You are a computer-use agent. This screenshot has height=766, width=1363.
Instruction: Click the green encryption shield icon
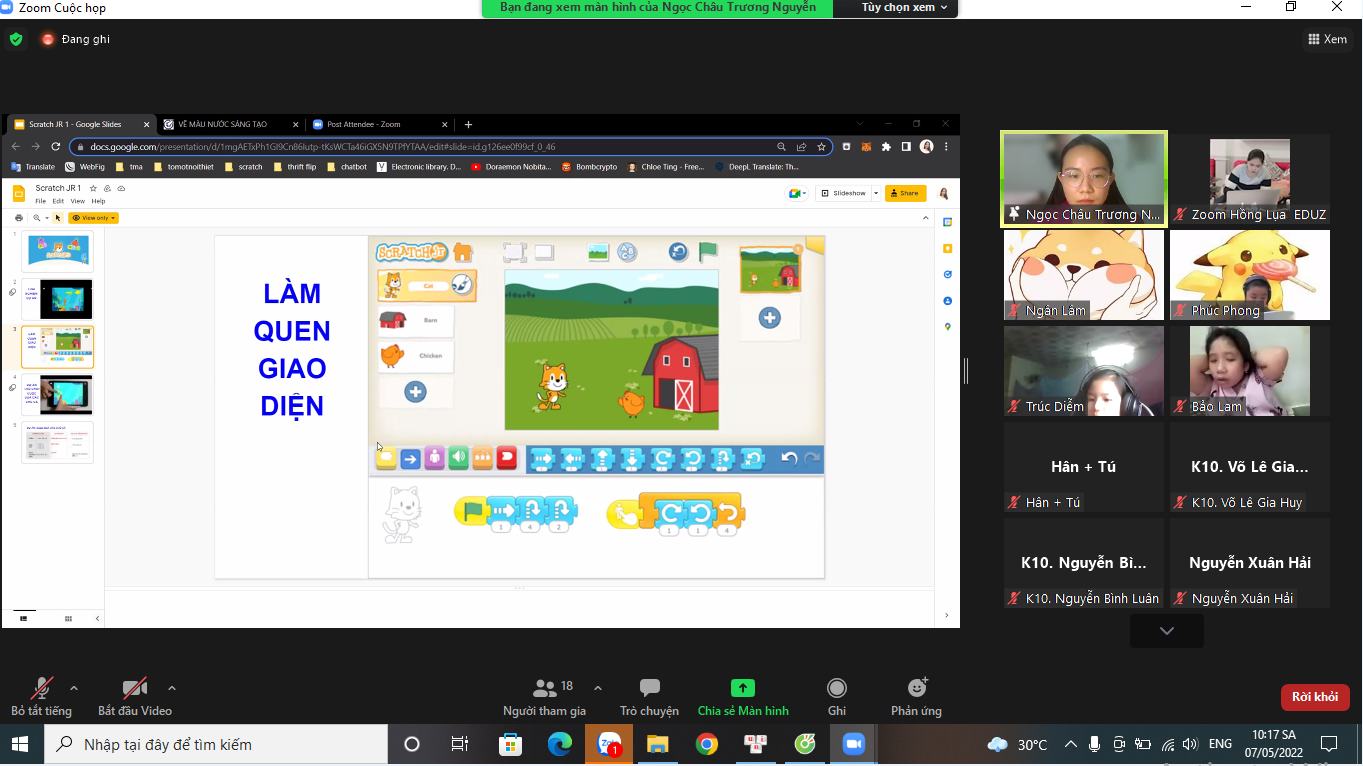coord(16,39)
